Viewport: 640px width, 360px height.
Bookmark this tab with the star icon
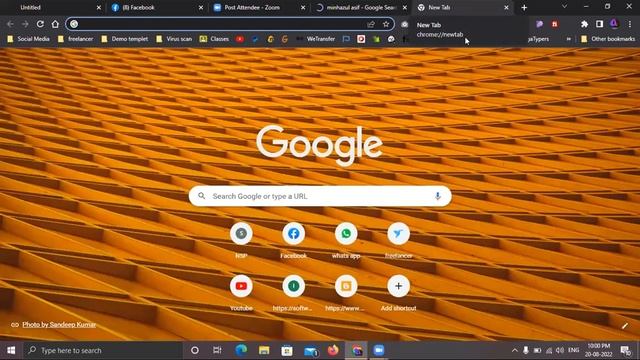386,24
